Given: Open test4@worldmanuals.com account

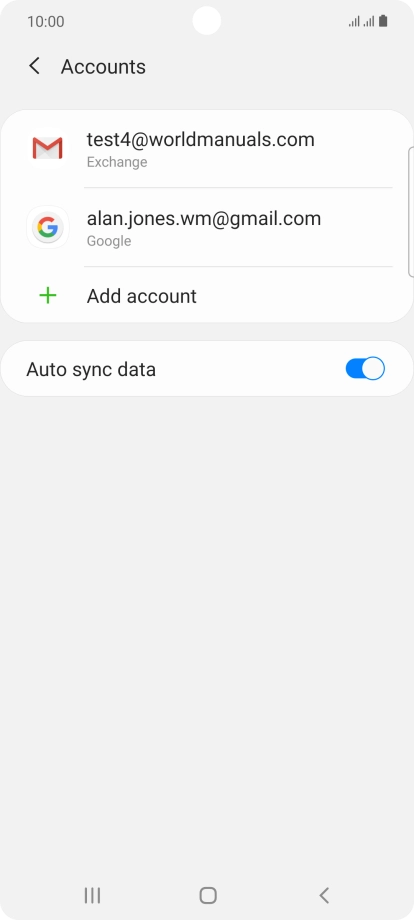Looking at the screenshot, I should 208,148.
